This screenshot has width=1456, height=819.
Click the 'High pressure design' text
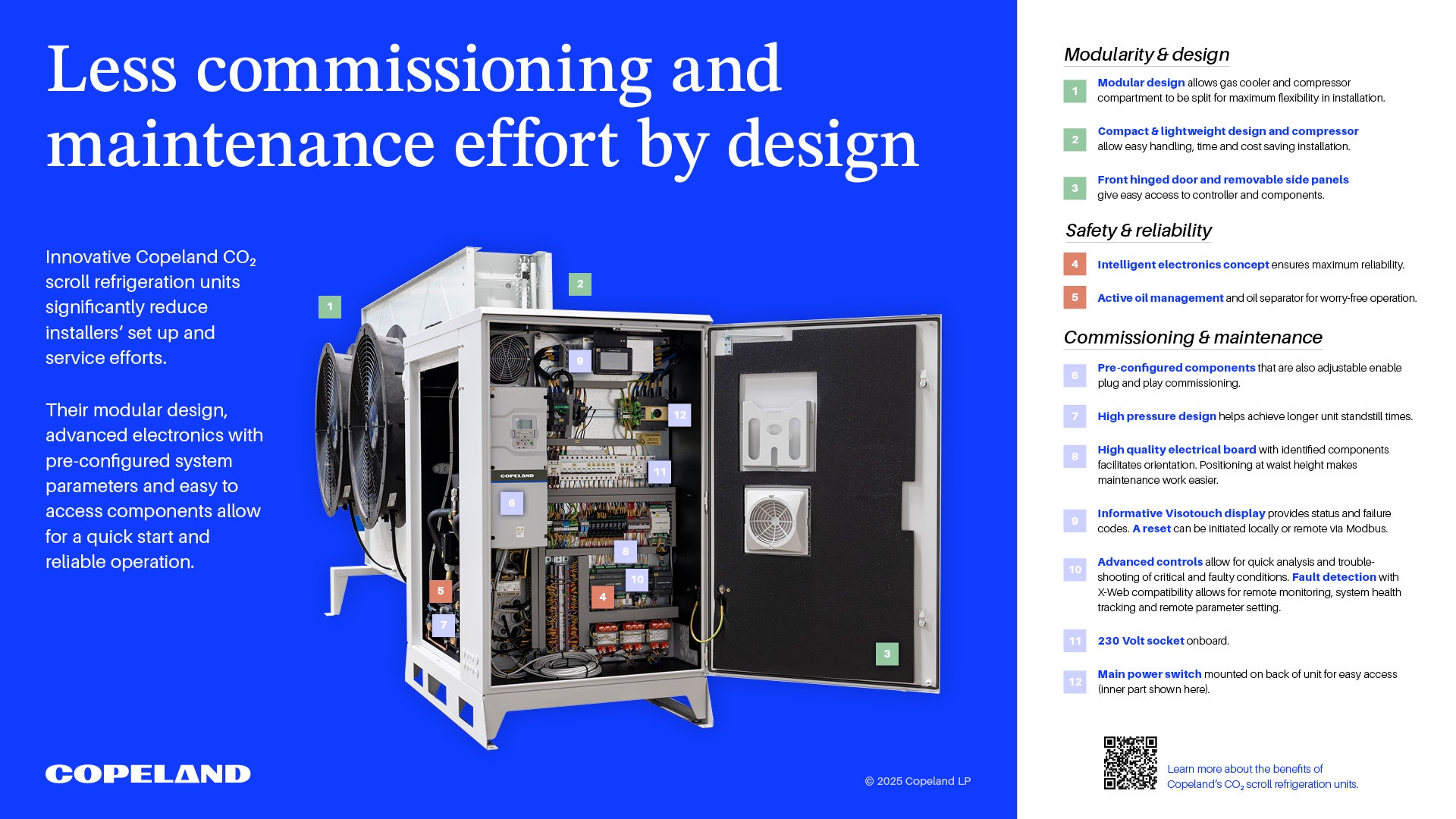click(x=1156, y=416)
